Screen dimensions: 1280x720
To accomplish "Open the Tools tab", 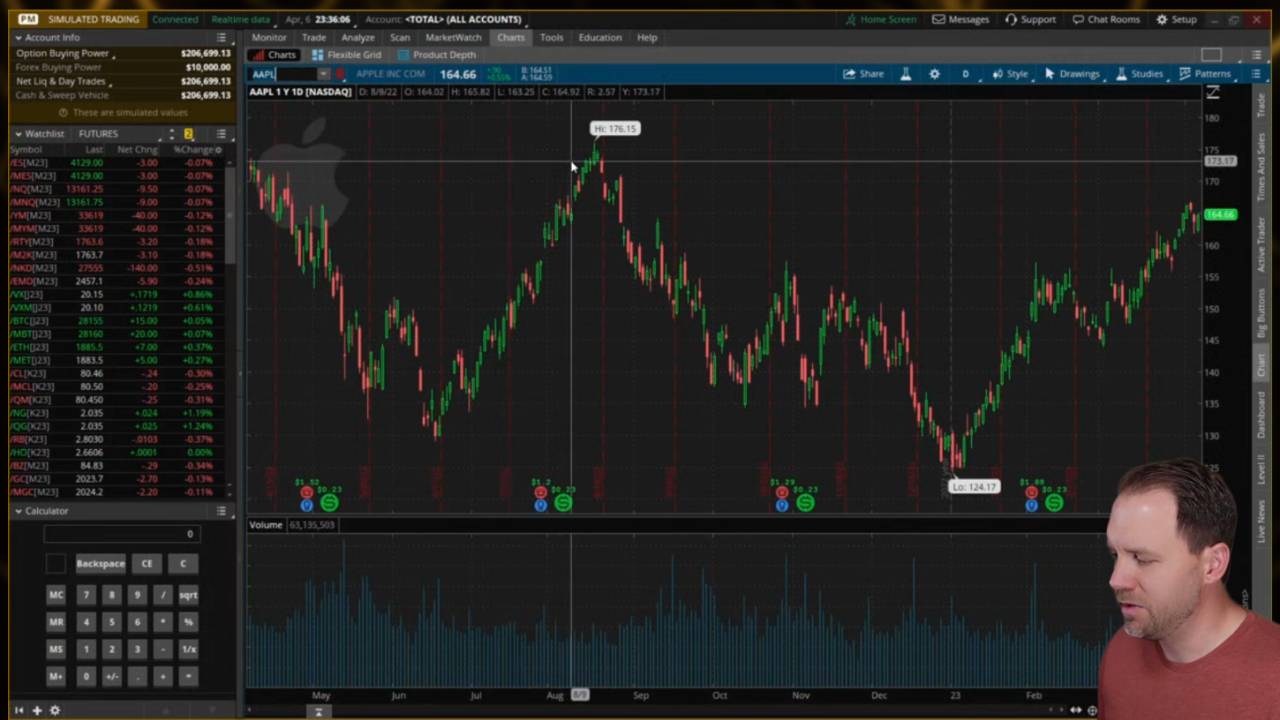I will (x=551, y=38).
